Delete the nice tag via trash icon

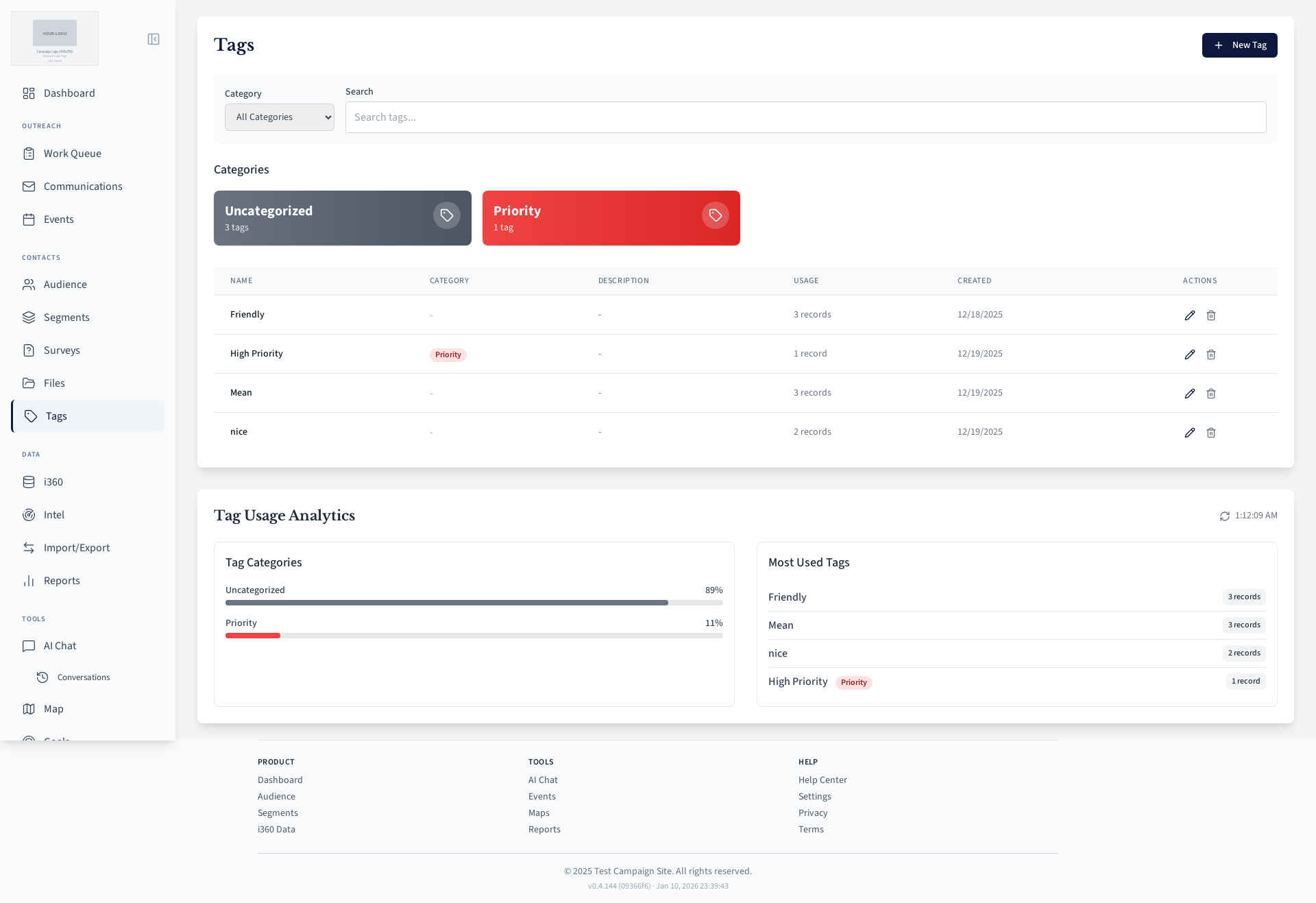tap(1211, 433)
